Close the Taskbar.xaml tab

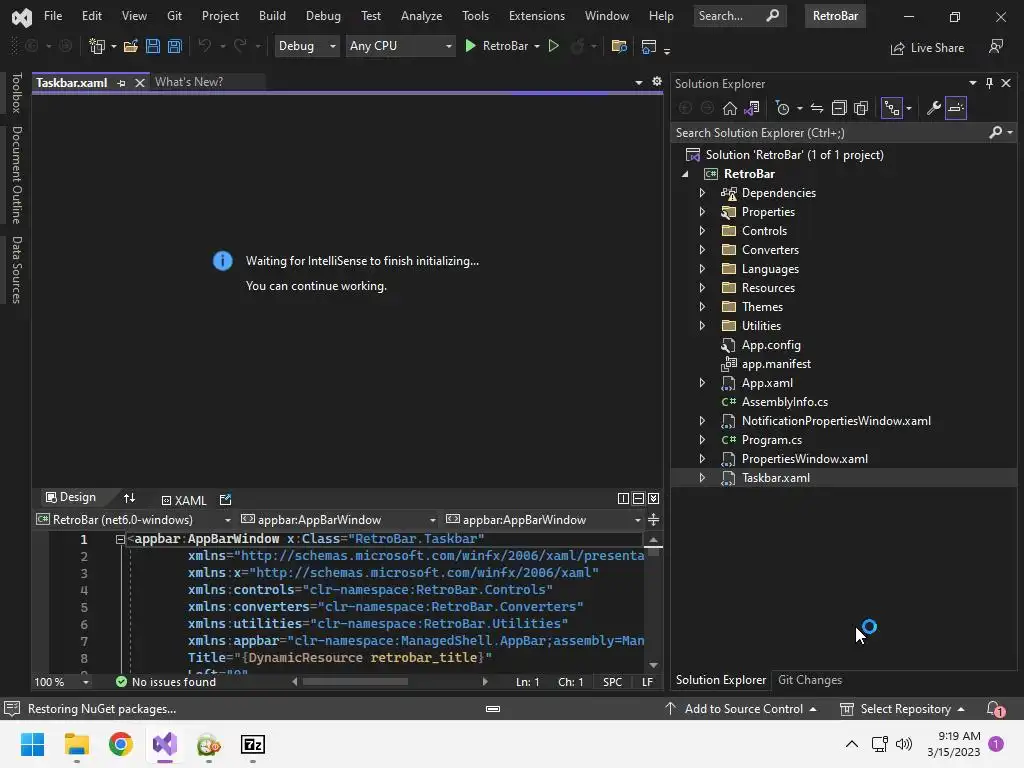tap(139, 83)
